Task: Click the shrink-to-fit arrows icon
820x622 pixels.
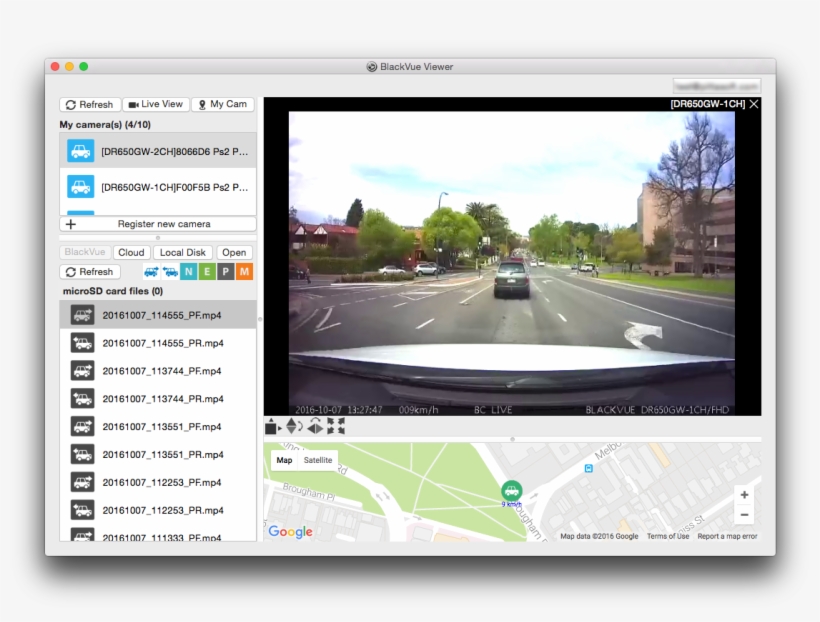Action: click(x=330, y=426)
